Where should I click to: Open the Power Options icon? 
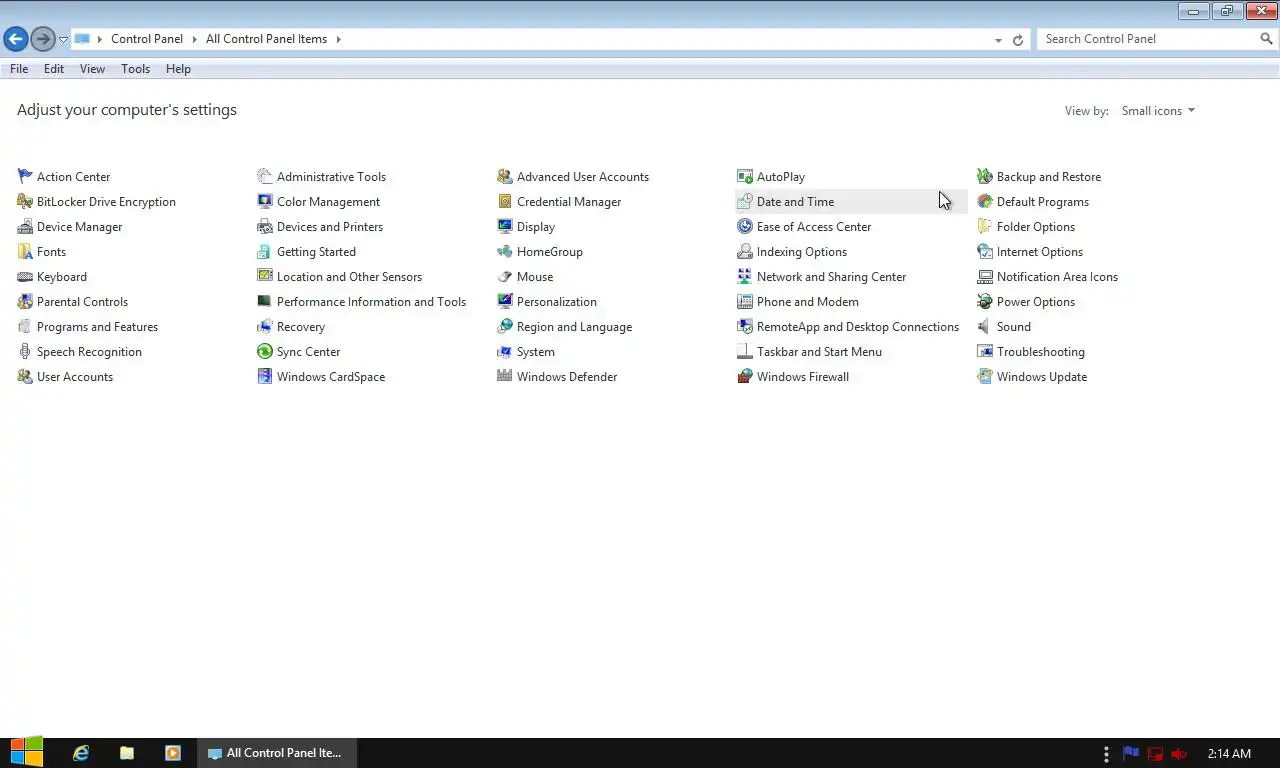point(985,302)
